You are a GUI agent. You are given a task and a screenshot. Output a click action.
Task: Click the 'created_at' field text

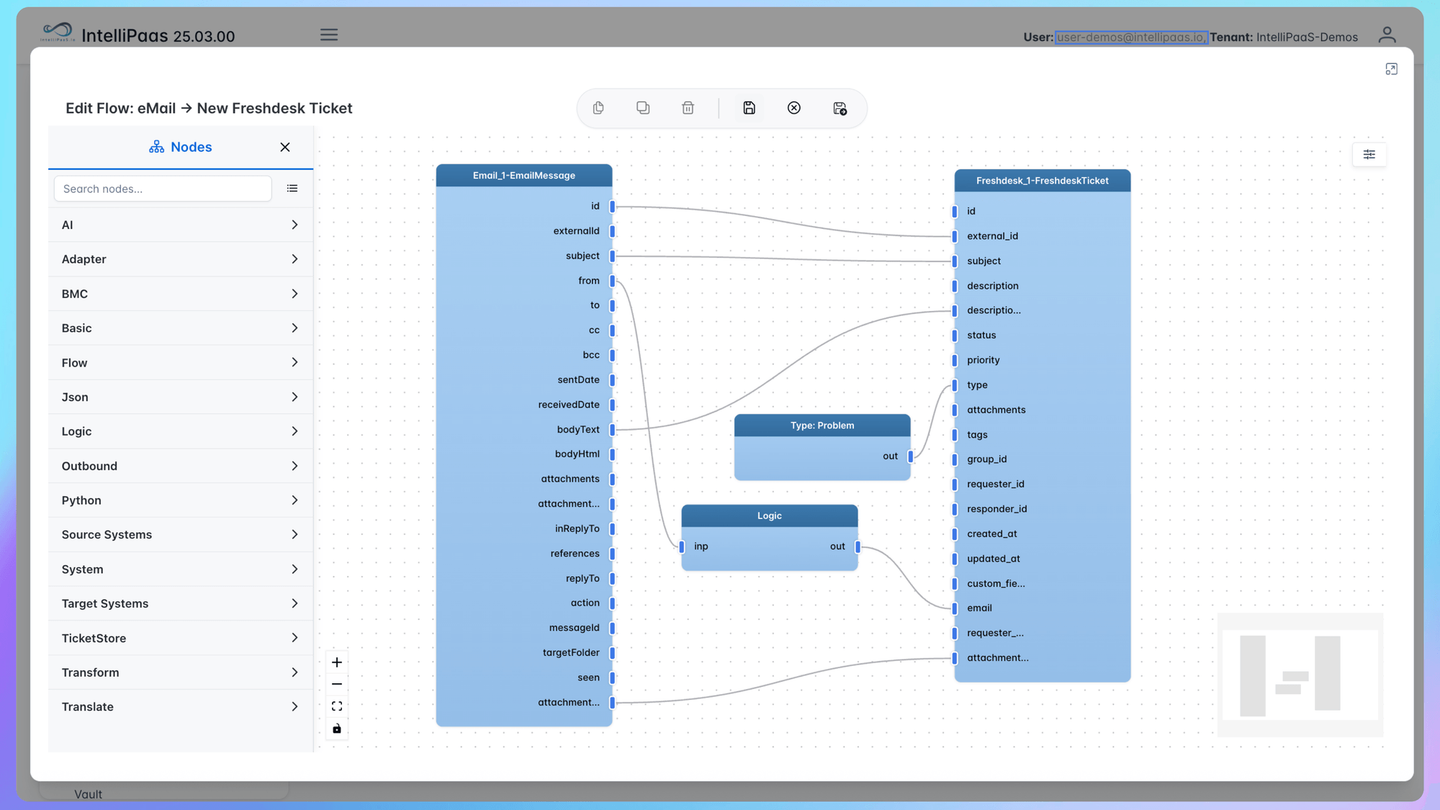click(992, 534)
